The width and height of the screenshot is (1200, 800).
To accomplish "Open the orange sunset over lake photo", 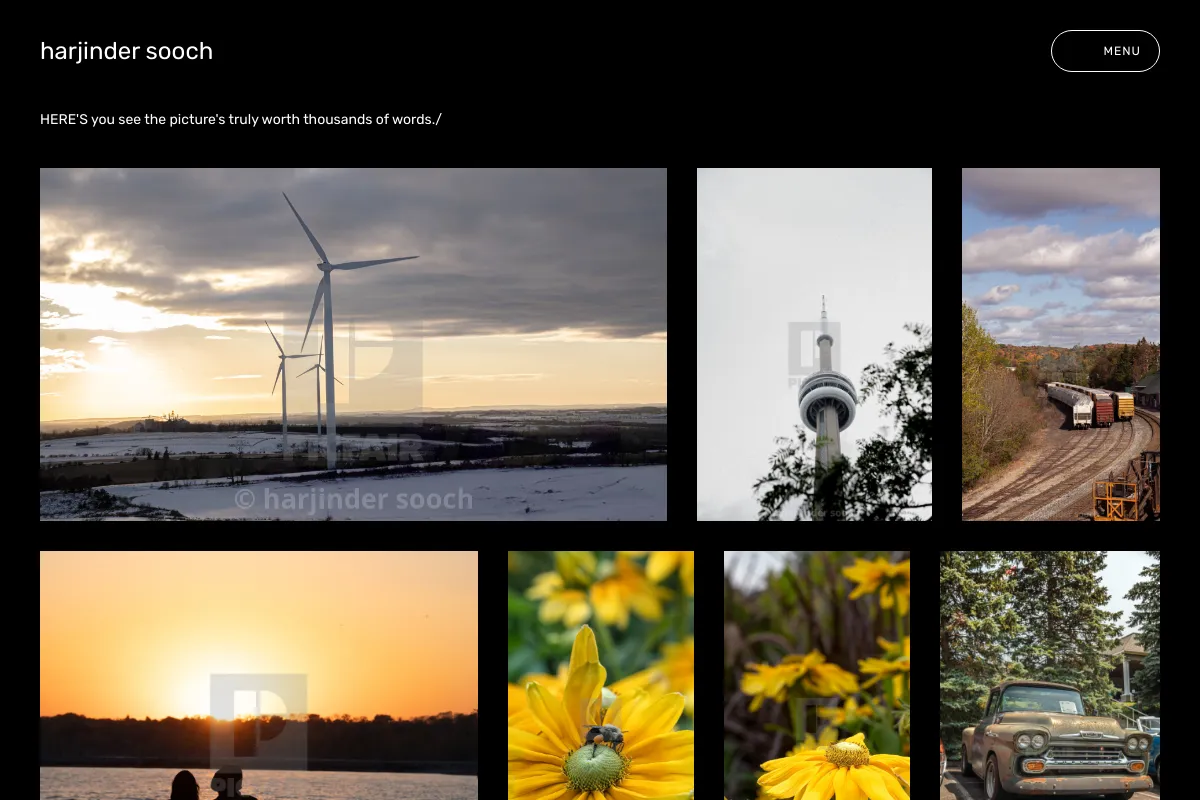I will (259, 675).
